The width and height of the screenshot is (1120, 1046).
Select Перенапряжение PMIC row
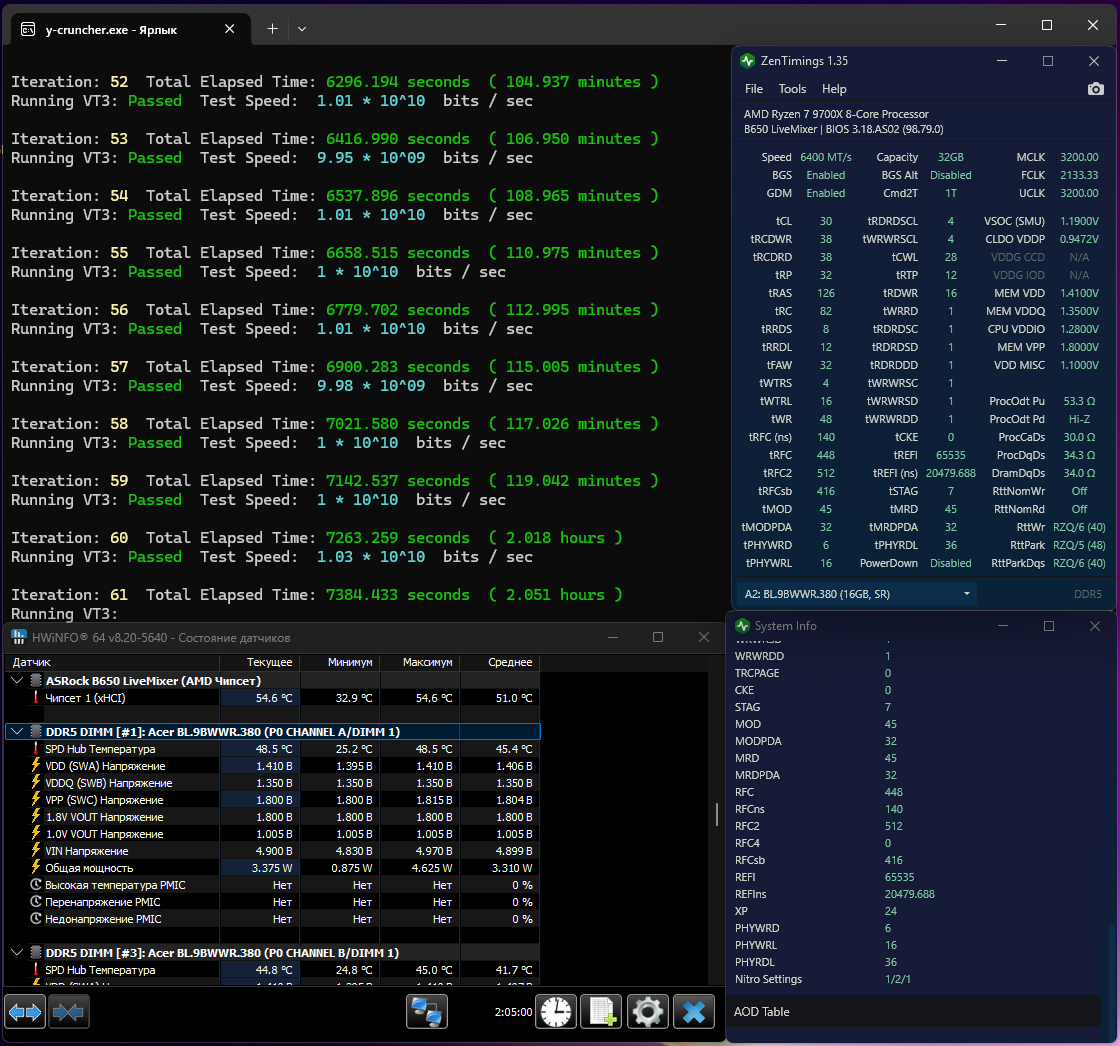tap(272, 902)
